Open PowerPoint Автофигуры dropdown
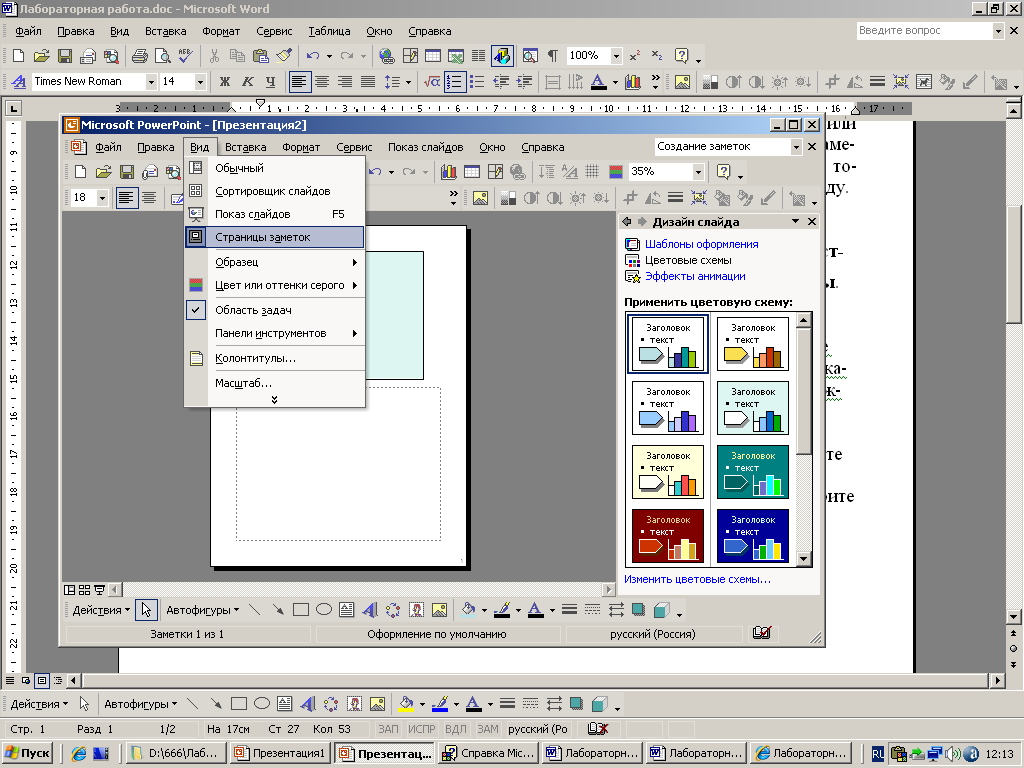Viewport: 1024px width, 768px height. pyautogui.click(x=202, y=610)
